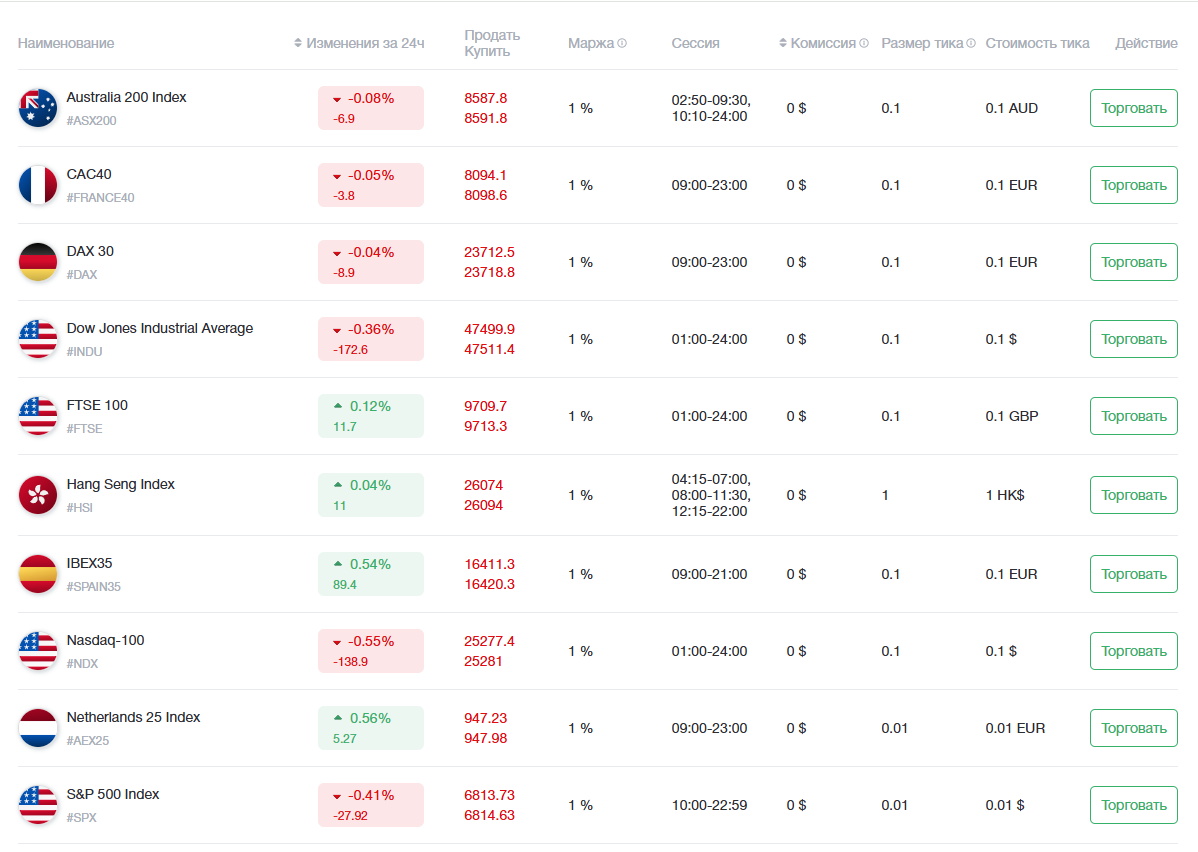
Task: Click the Australia flag icon for ASX200
Action: [38, 108]
